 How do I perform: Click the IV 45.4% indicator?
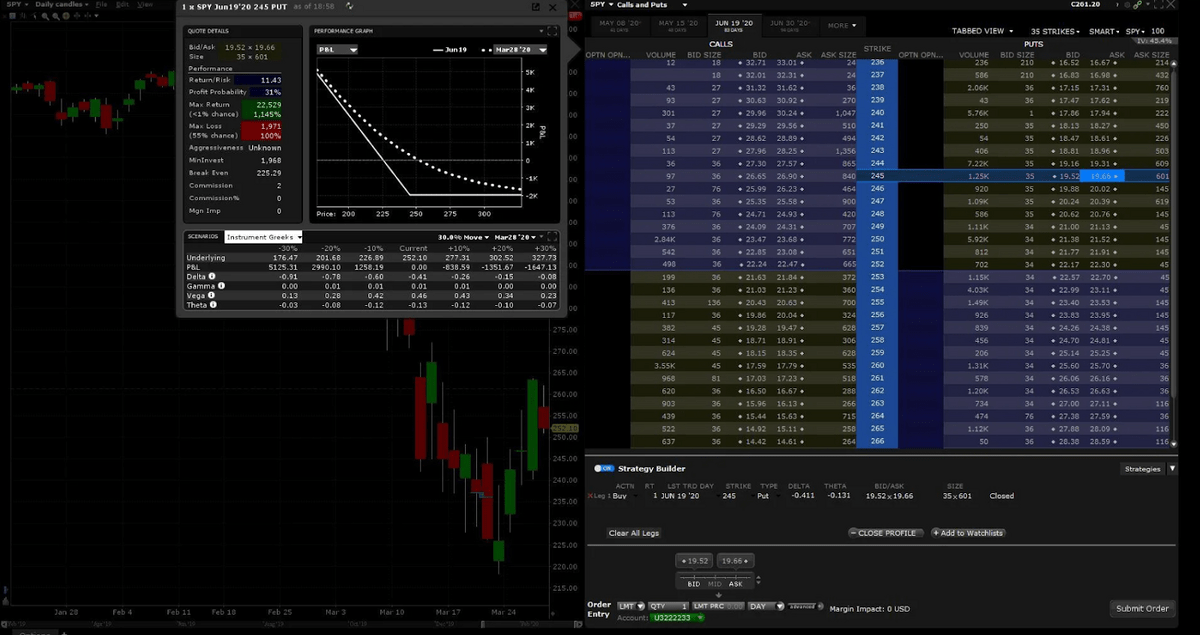click(x=1153, y=41)
